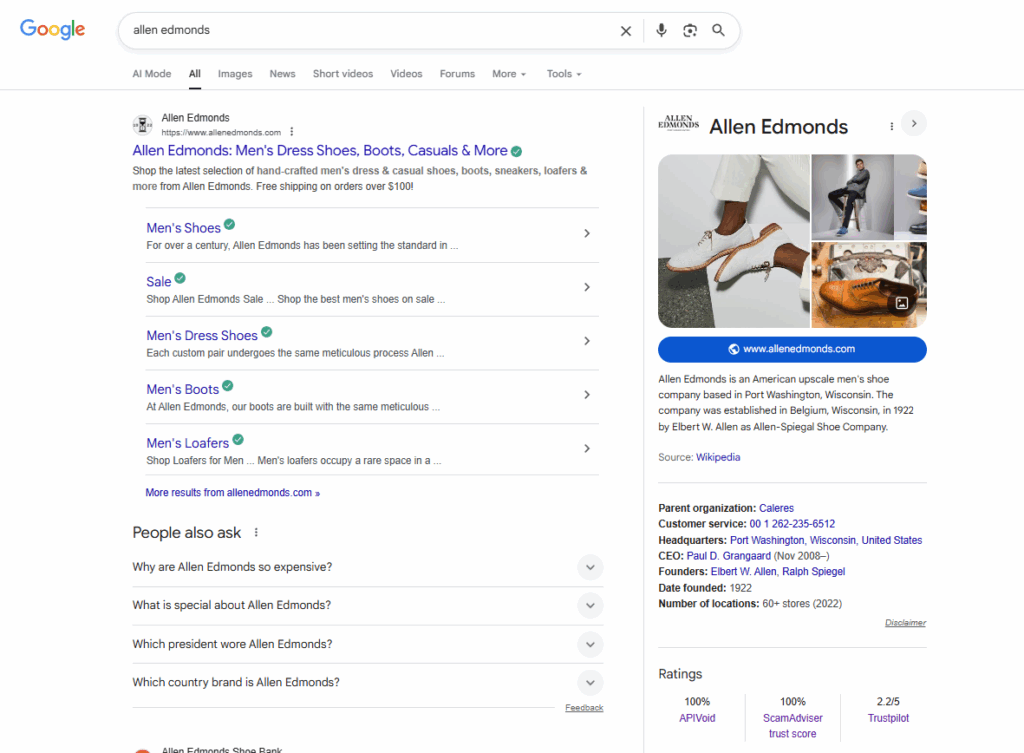Viewport: 1024px width, 753px height.
Task: Click the www.allenedmonds.com website button
Action: pos(792,349)
